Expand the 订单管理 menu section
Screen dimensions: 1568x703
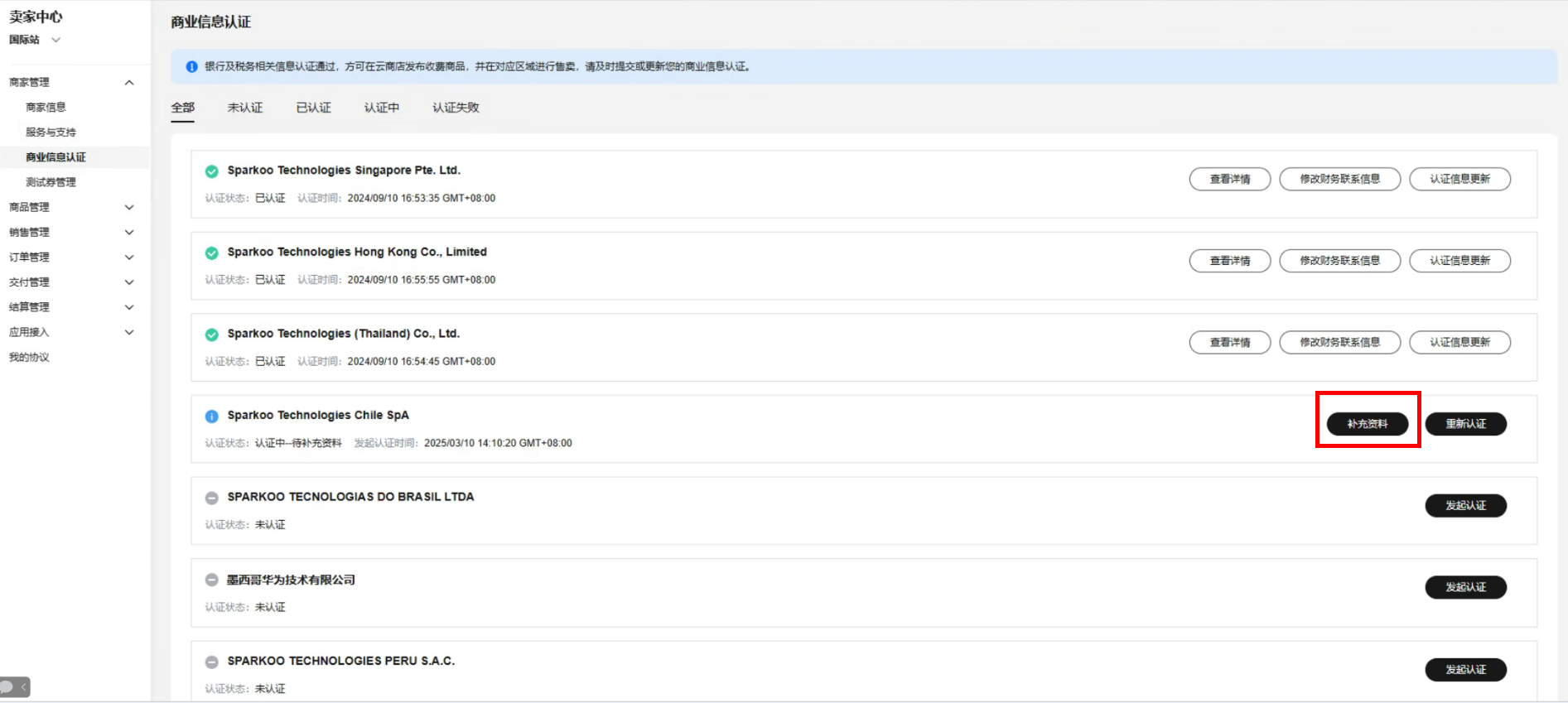pos(129,258)
